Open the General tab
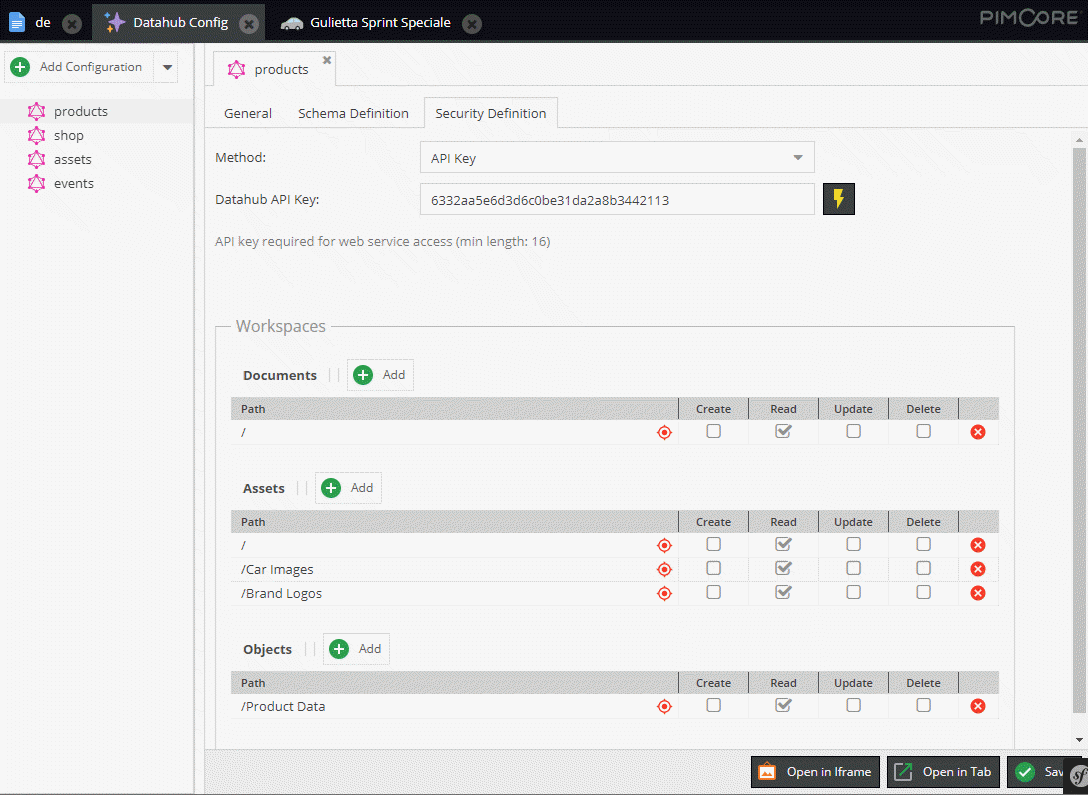 248,113
